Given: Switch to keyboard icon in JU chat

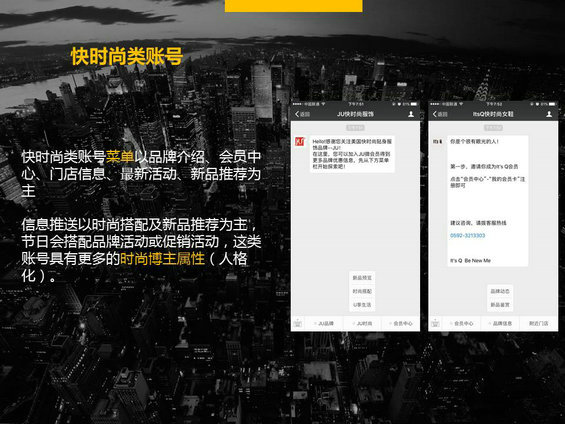Looking at the screenshot, I should click(298, 323).
